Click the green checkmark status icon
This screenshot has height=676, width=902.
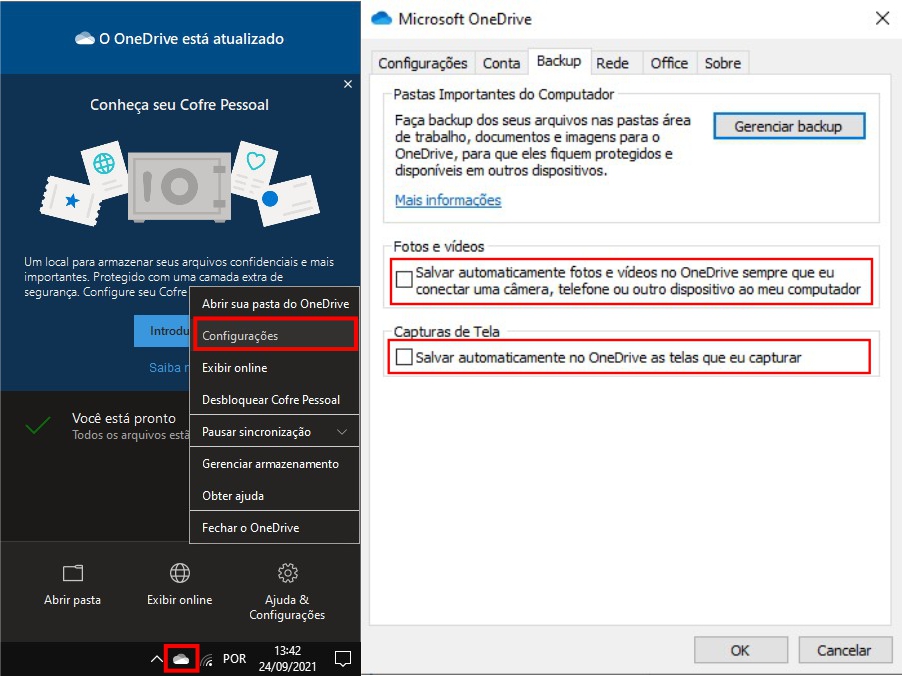38,425
